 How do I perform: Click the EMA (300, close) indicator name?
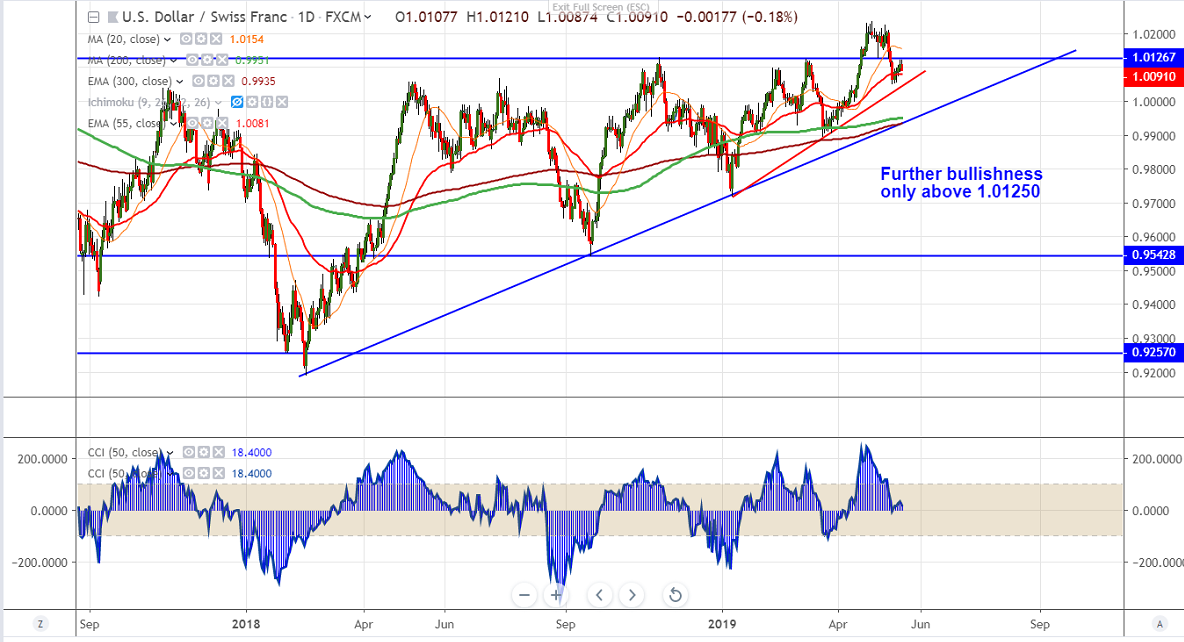click(x=130, y=81)
